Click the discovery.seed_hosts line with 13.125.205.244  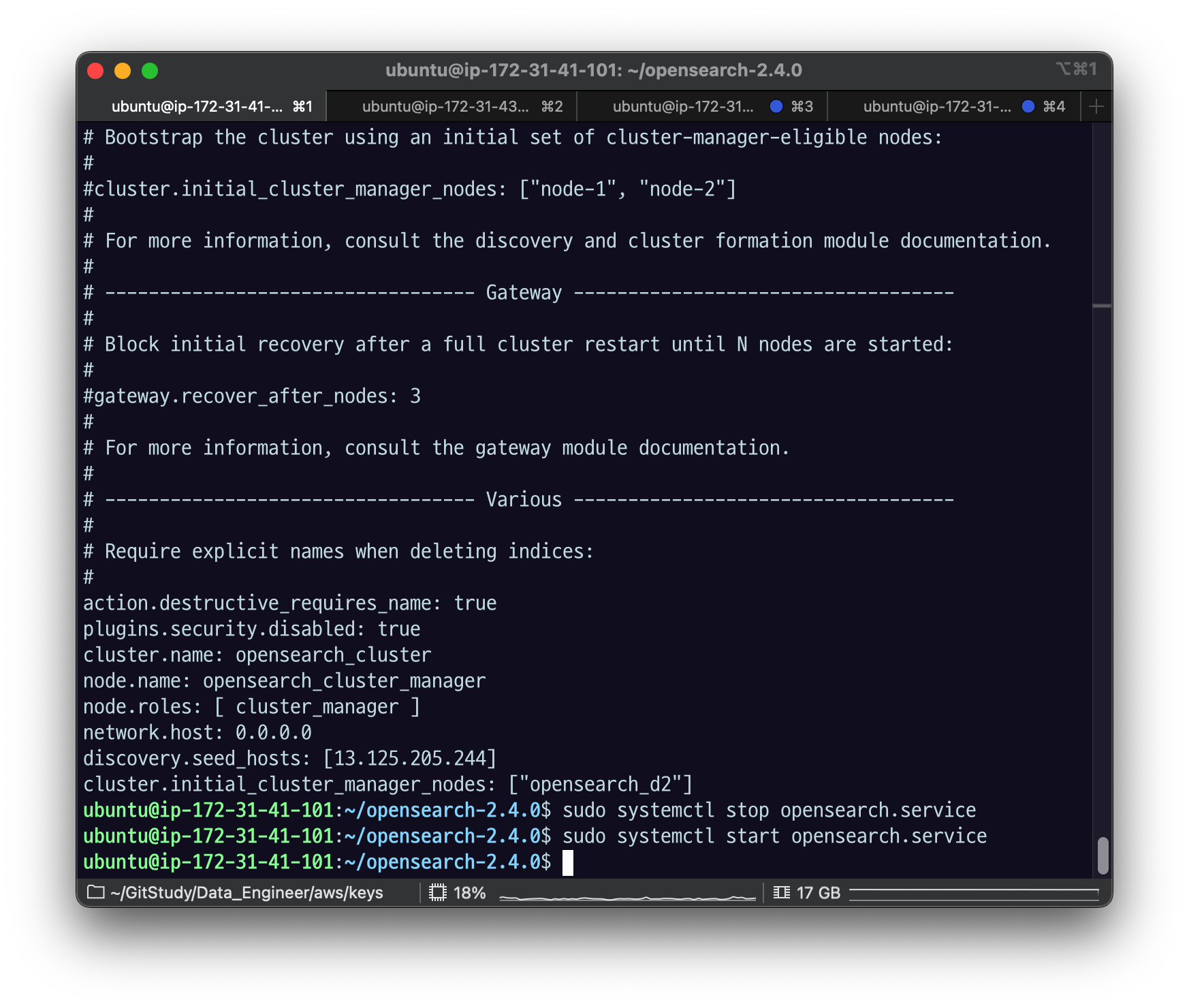290,759
